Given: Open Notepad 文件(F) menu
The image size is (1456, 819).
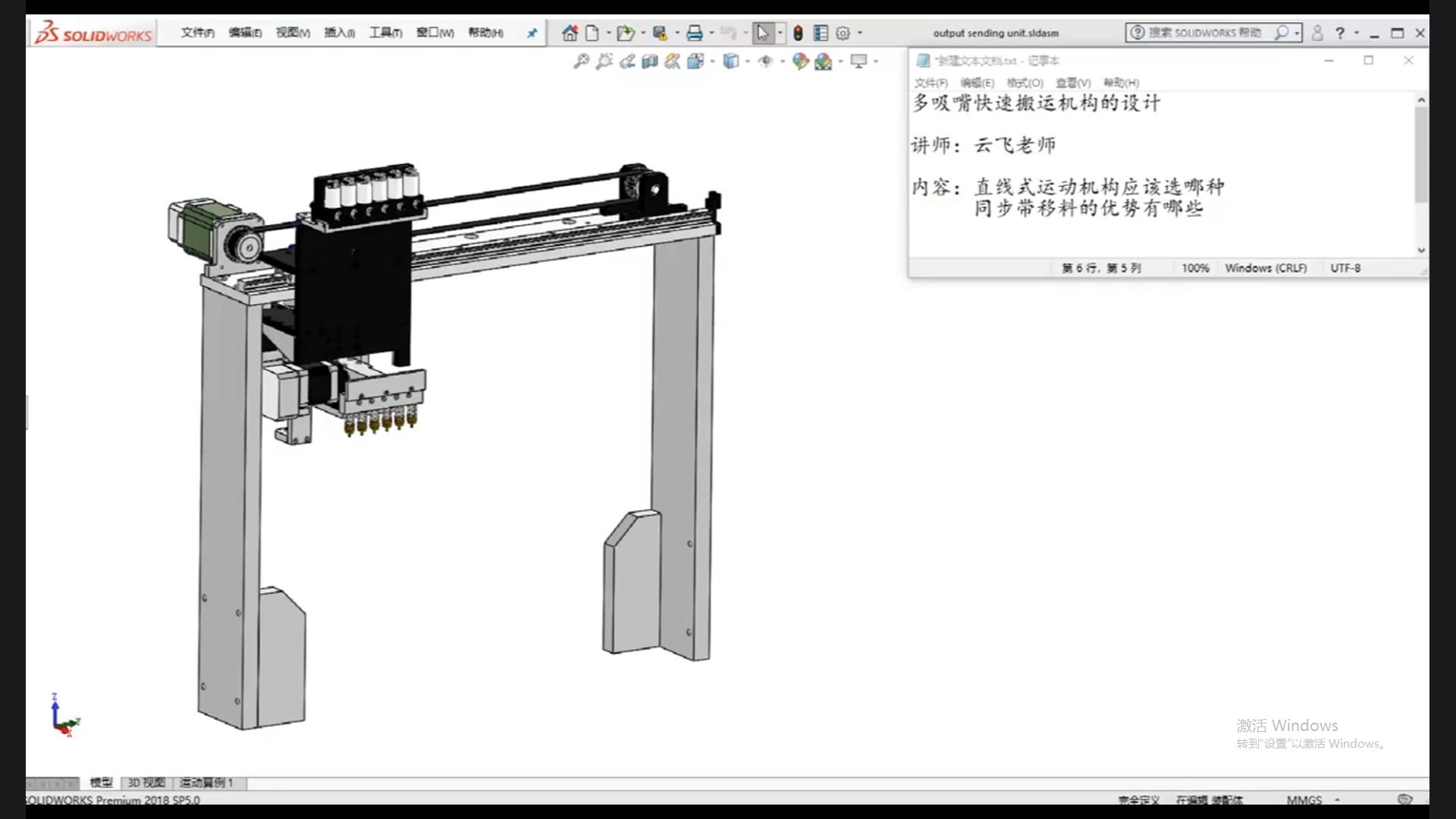Looking at the screenshot, I should [930, 83].
